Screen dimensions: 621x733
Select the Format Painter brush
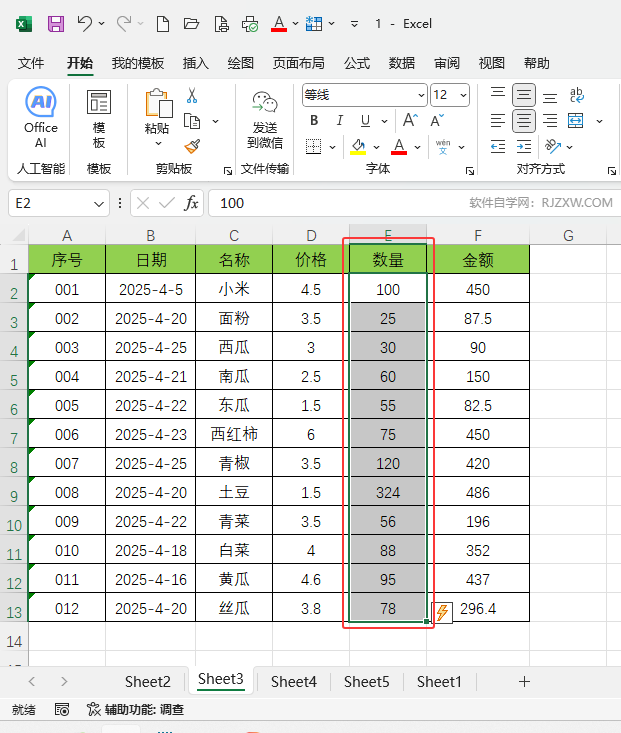tap(192, 147)
